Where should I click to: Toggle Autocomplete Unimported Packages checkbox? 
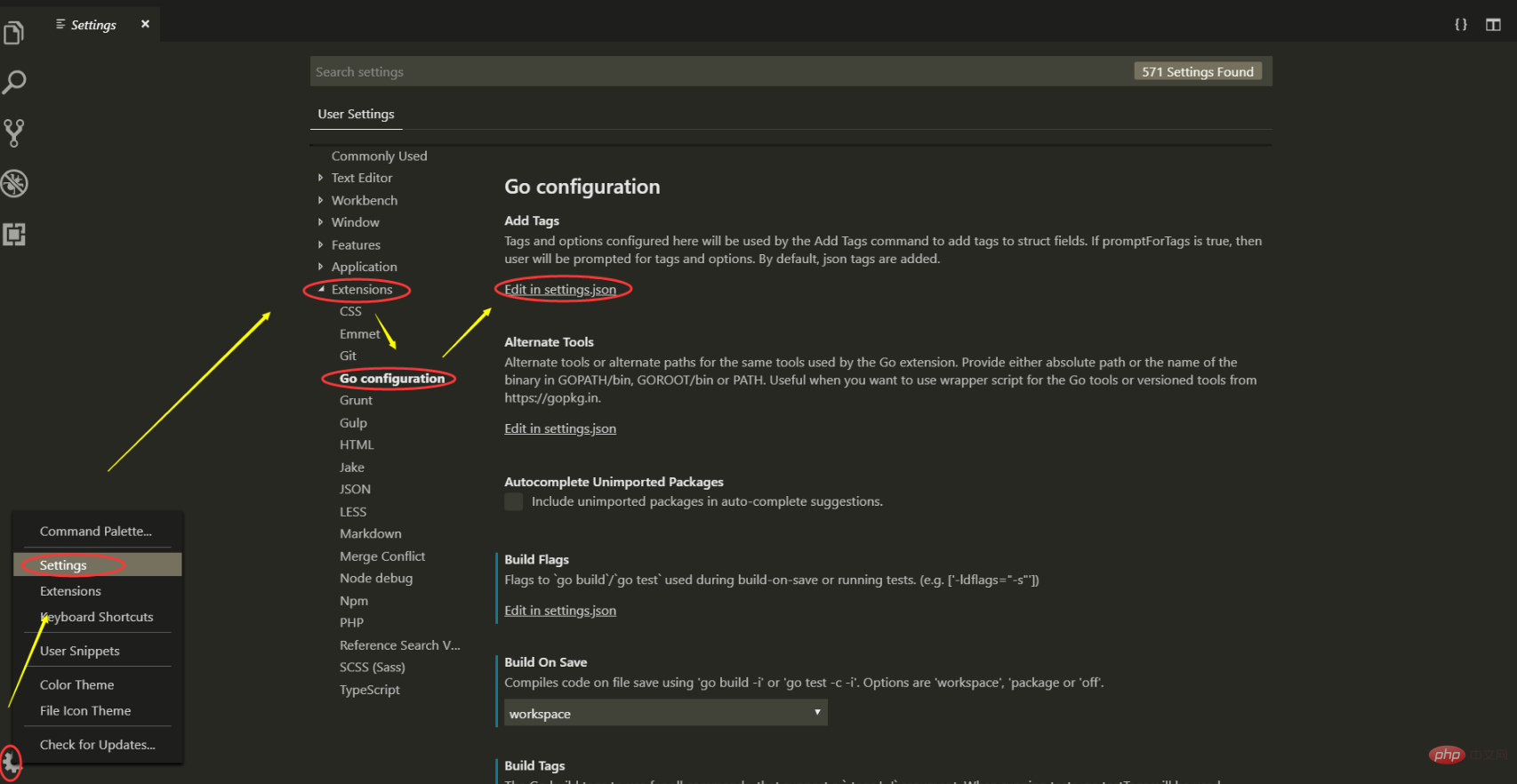tap(514, 502)
